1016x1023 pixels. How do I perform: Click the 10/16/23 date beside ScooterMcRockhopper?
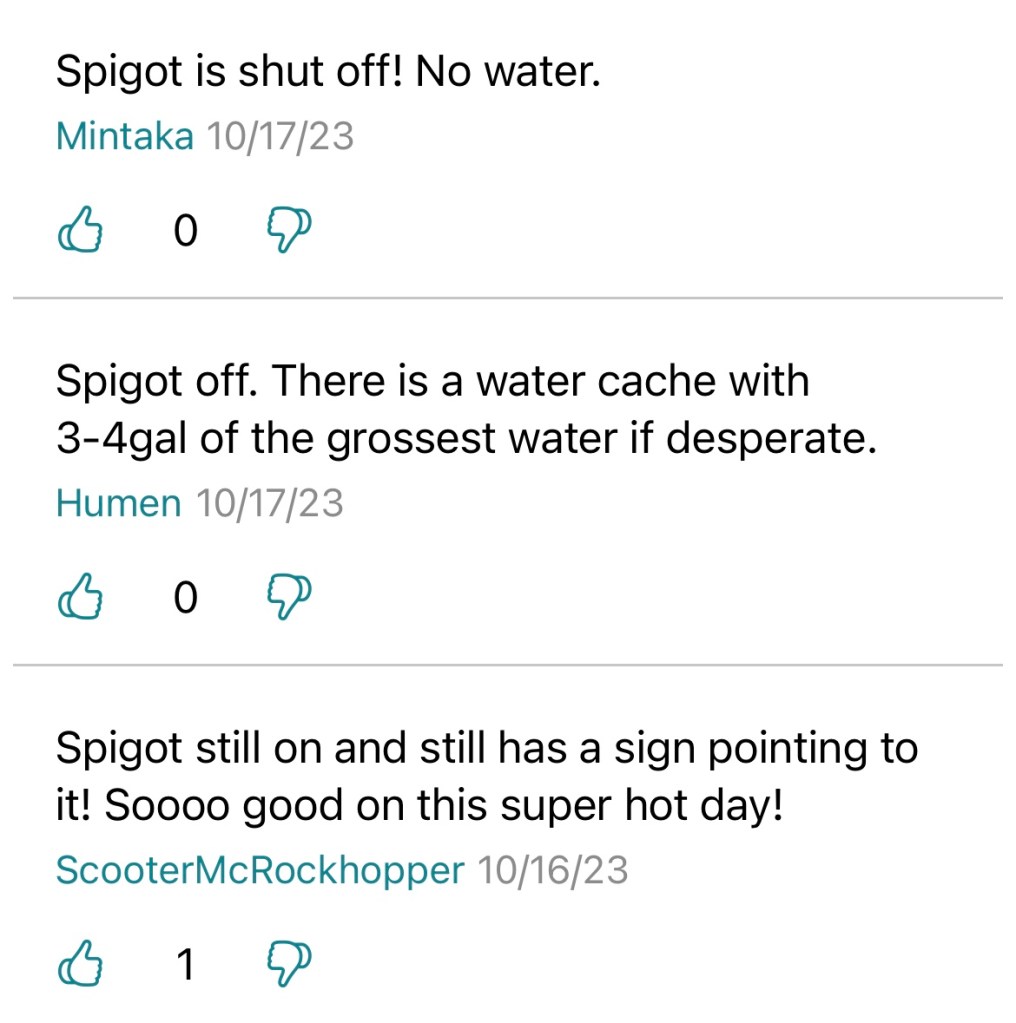point(553,870)
